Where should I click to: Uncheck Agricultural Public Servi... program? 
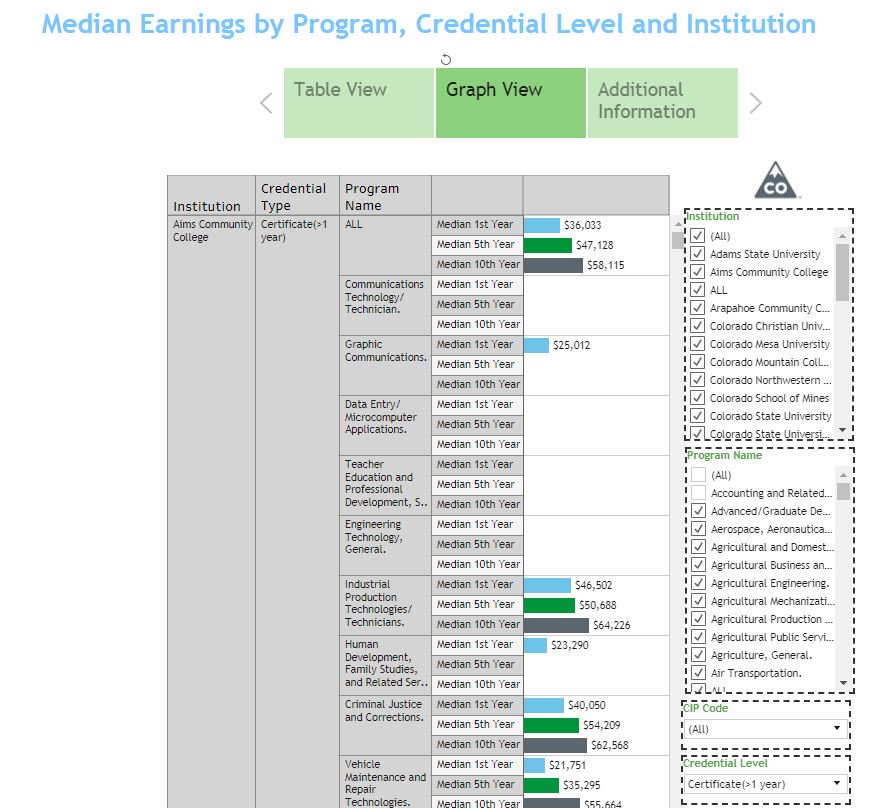click(698, 637)
